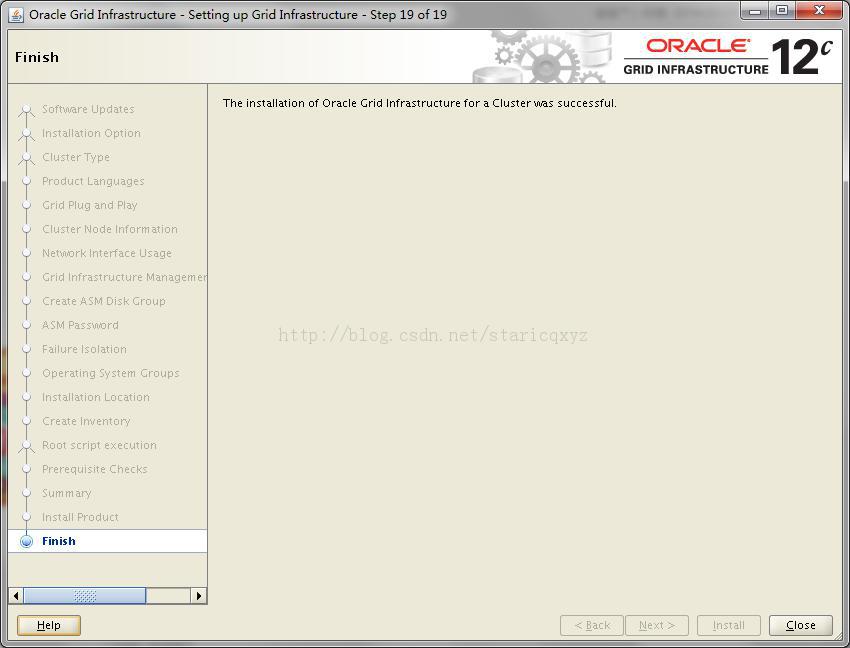Select the Cluster Type step

coord(76,157)
